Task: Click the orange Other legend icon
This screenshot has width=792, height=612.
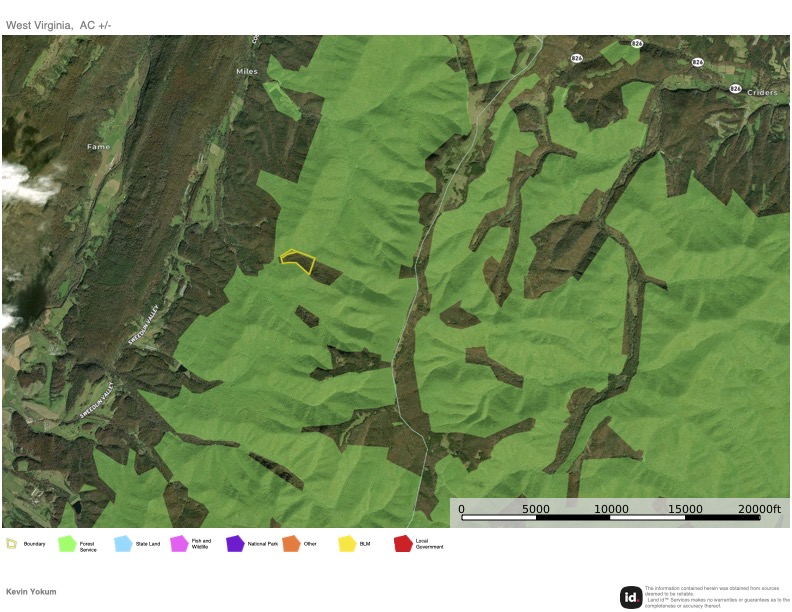Action: pyautogui.click(x=291, y=544)
